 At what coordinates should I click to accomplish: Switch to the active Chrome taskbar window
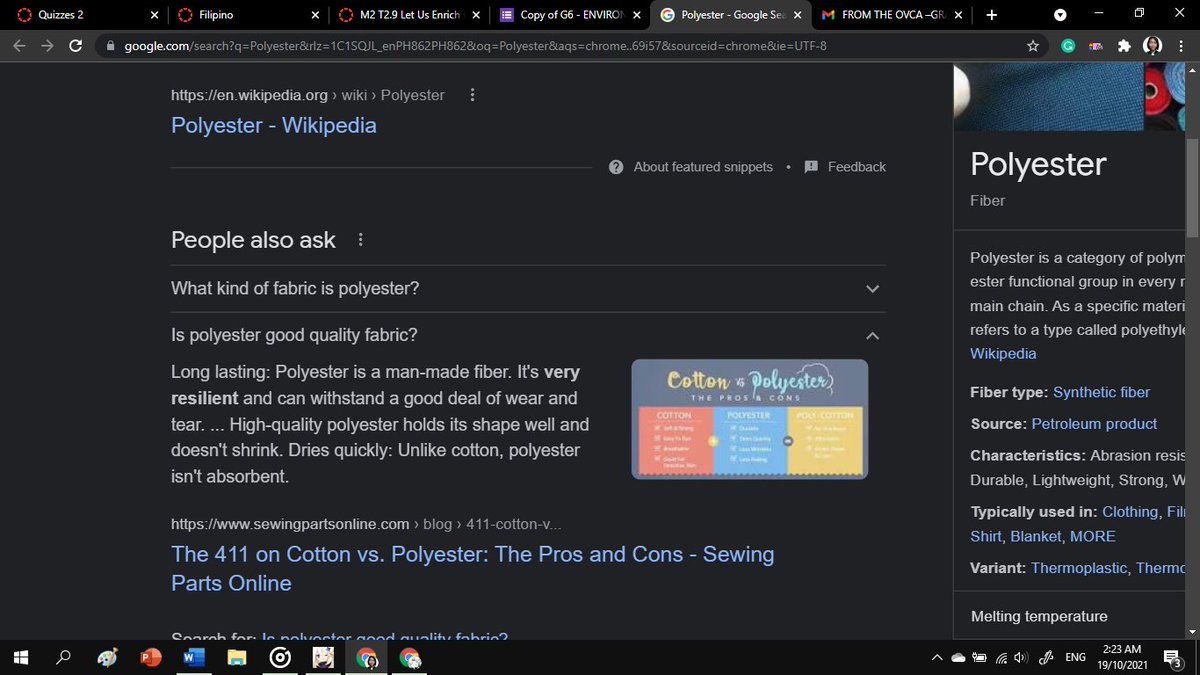[x=367, y=658]
